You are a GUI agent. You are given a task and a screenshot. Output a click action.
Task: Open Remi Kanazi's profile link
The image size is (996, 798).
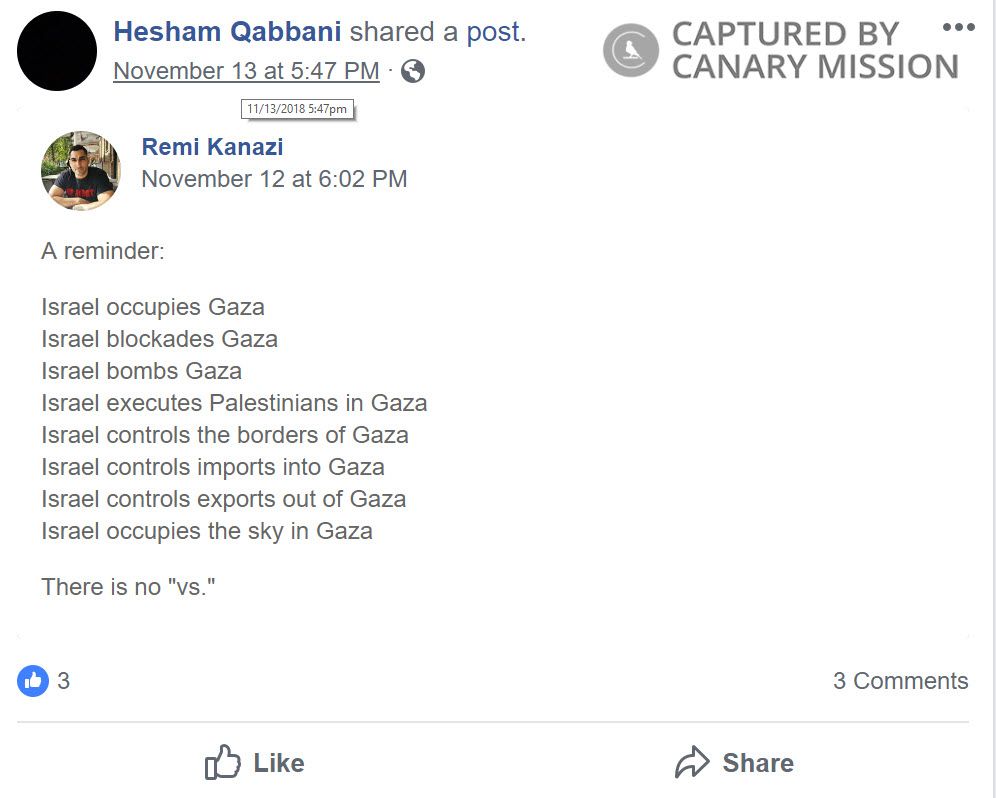pos(211,146)
